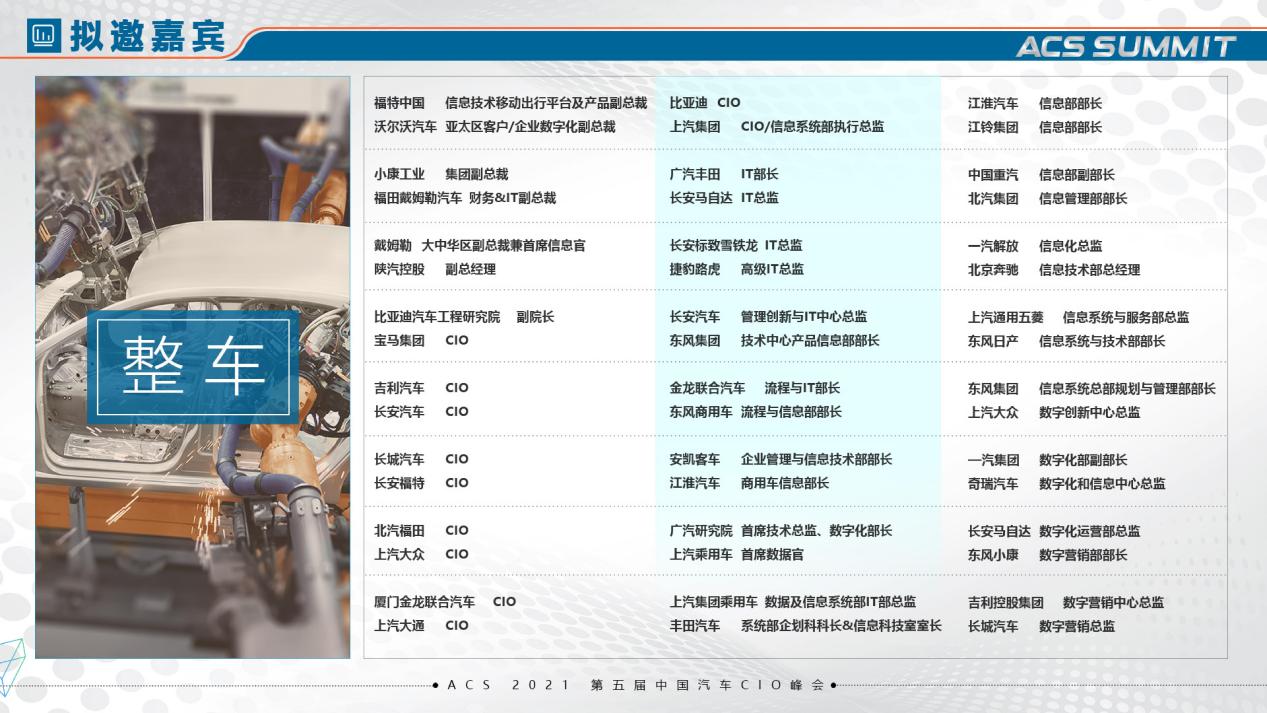Select 信息系统与服务部总监 title
The image size is (1267, 713).
pyautogui.click(x=1126, y=317)
